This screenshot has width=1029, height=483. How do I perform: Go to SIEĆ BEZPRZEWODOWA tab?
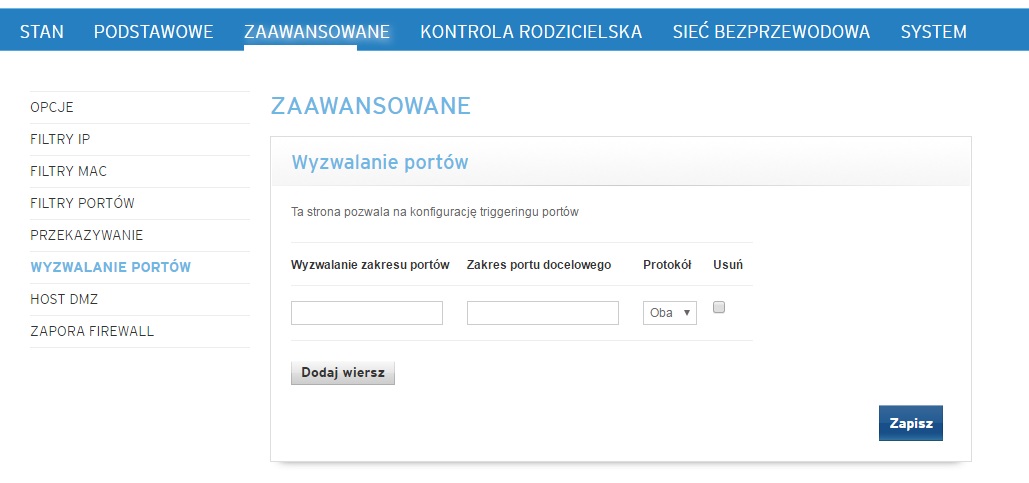coord(771,32)
